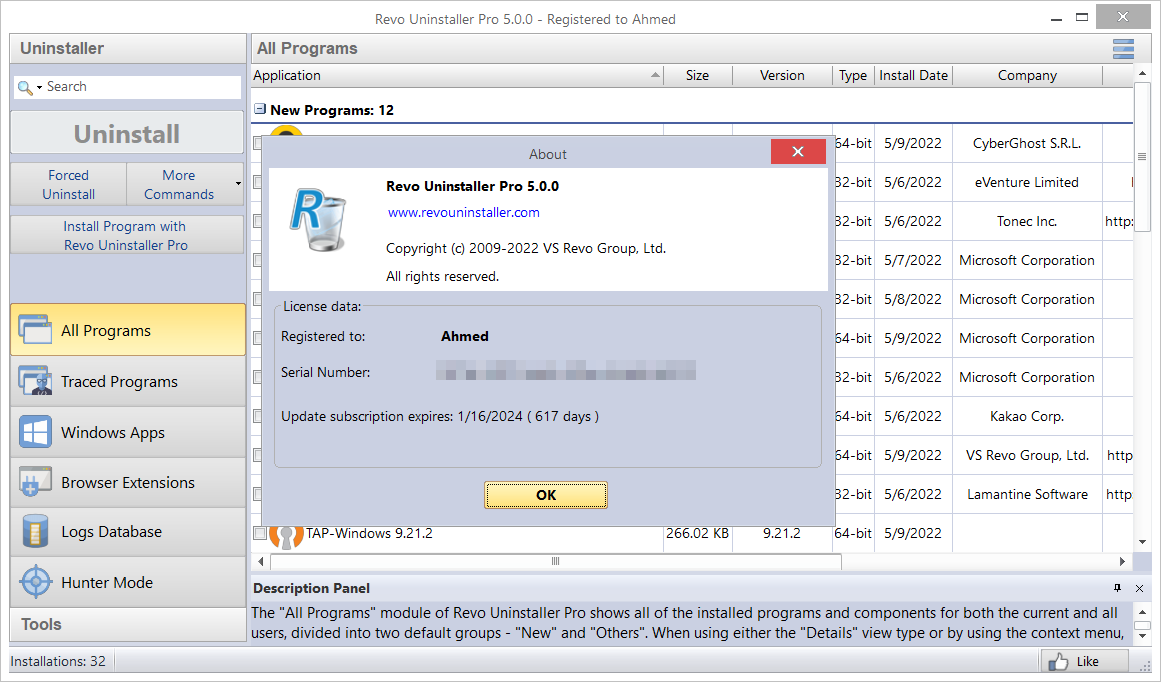Click the Logs Database cylinder icon

coord(35,532)
